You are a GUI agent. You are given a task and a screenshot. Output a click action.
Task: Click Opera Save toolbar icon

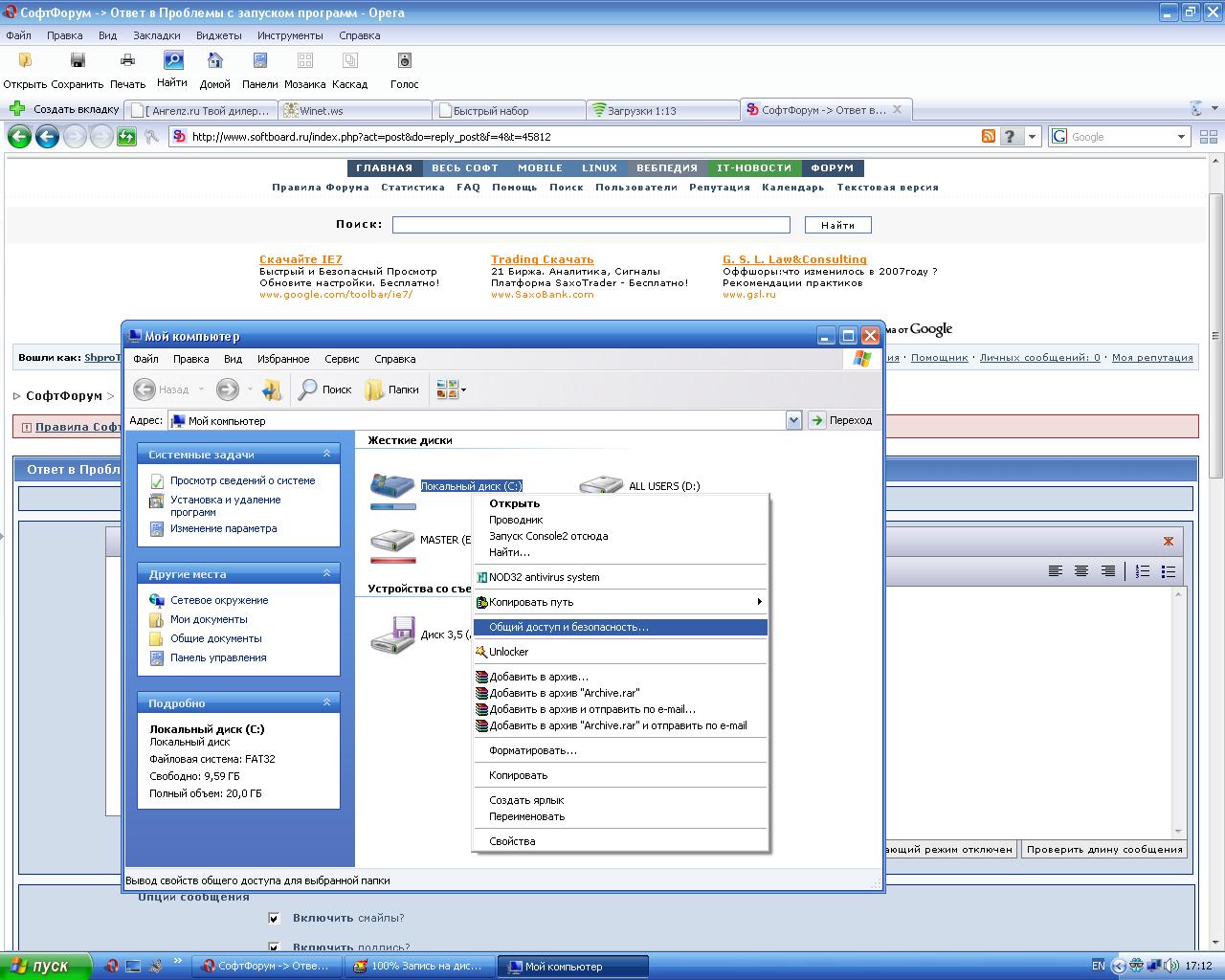tap(78, 61)
